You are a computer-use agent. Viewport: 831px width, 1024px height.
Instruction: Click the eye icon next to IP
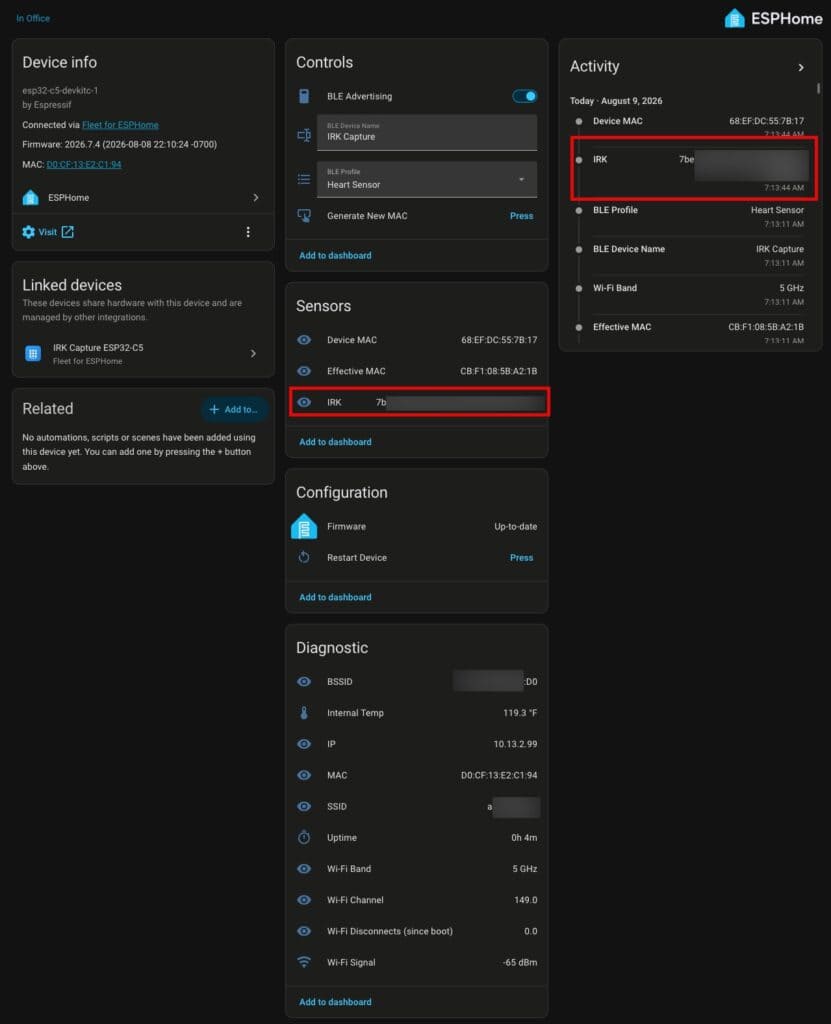[304, 744]
